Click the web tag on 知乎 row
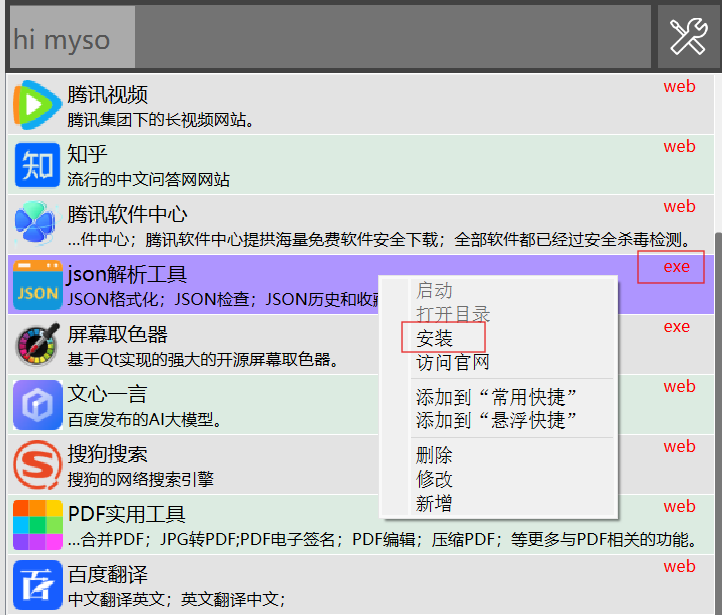The height and width of the screenshot is (615, 722). pos(679,146)
